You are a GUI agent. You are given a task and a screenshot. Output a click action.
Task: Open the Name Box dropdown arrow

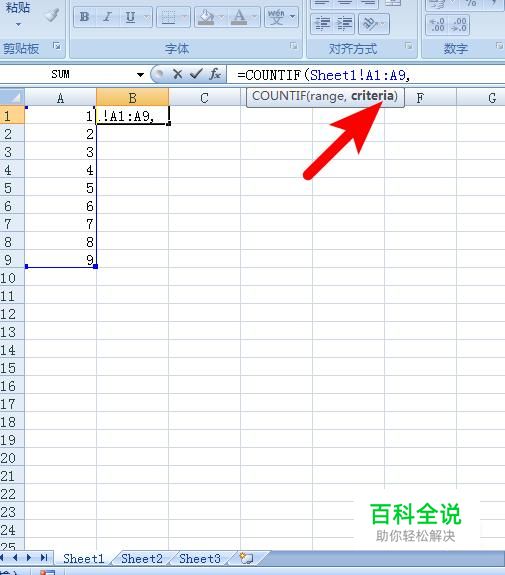tap(140, 75)
